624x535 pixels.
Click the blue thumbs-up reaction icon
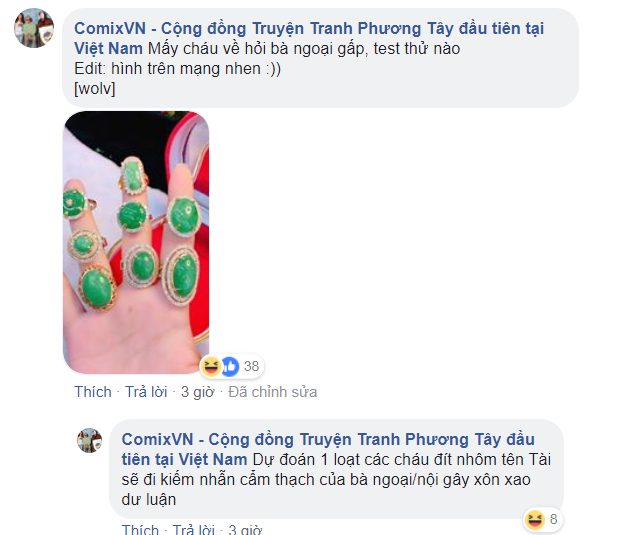[x=230, y=367]
